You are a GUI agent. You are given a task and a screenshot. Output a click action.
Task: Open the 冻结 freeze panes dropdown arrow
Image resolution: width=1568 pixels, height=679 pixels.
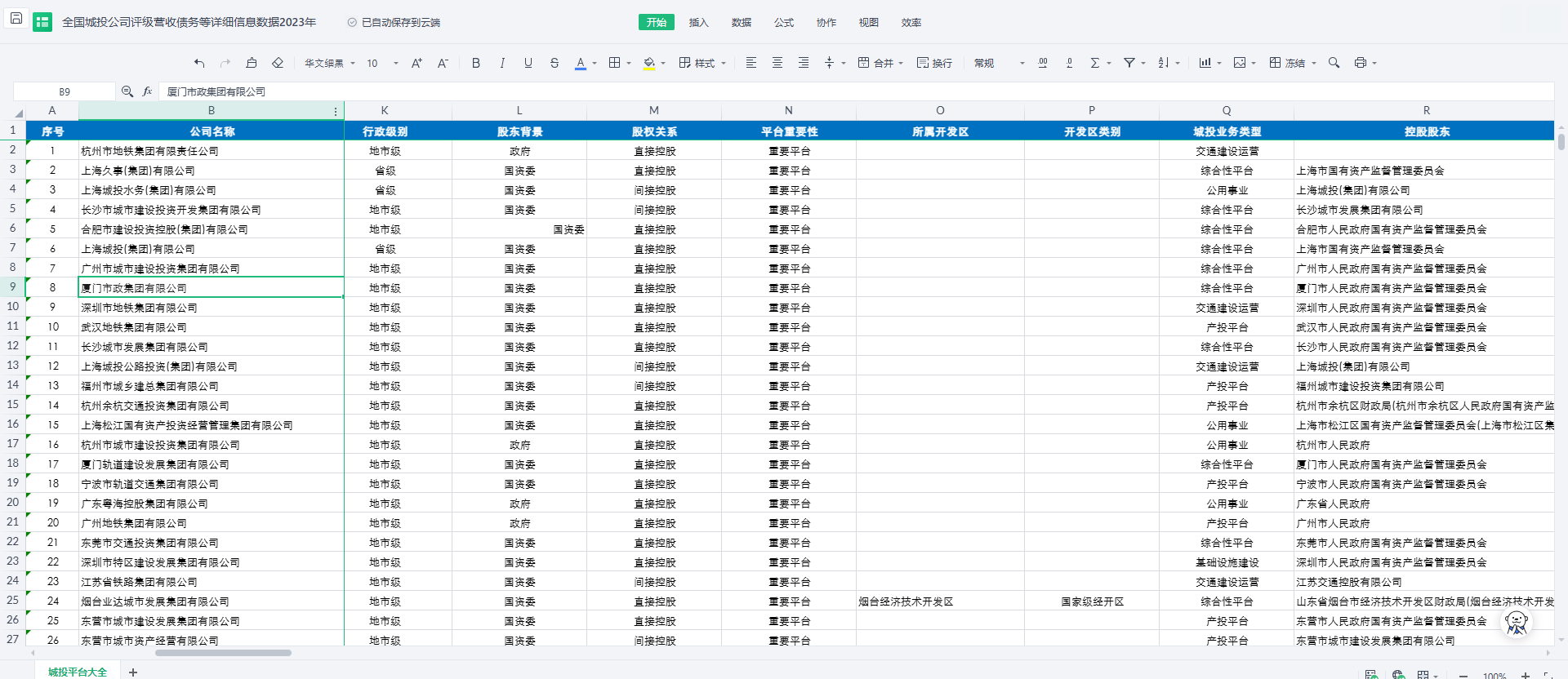tap(1314, 63)
